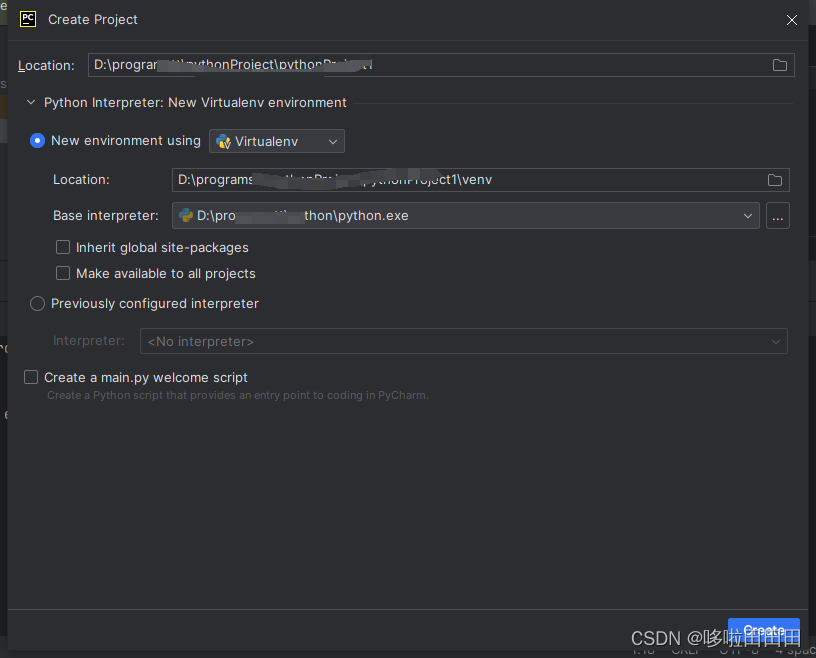
Task: Enable 'Inherit global site-packages'
Action: tap(63, 247)
